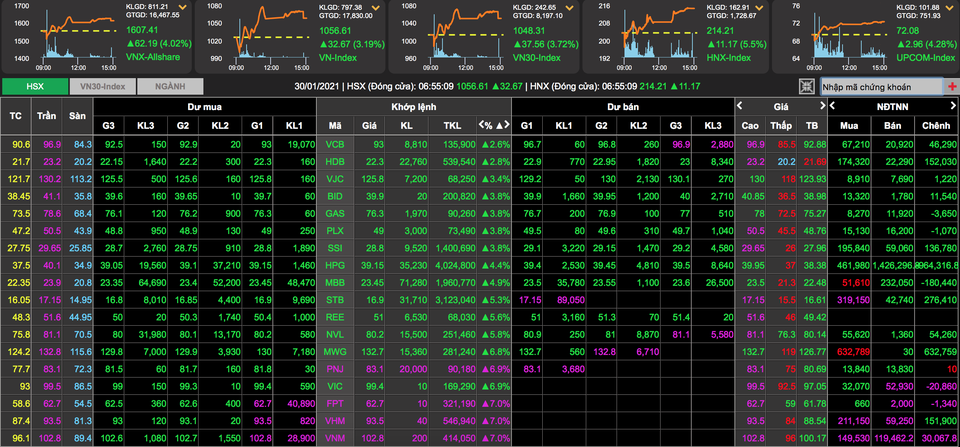960x447 pixels.
Task: Select STB ceiling ask volume 89,050
Action: pyautogui.click(x=572, y=300)
